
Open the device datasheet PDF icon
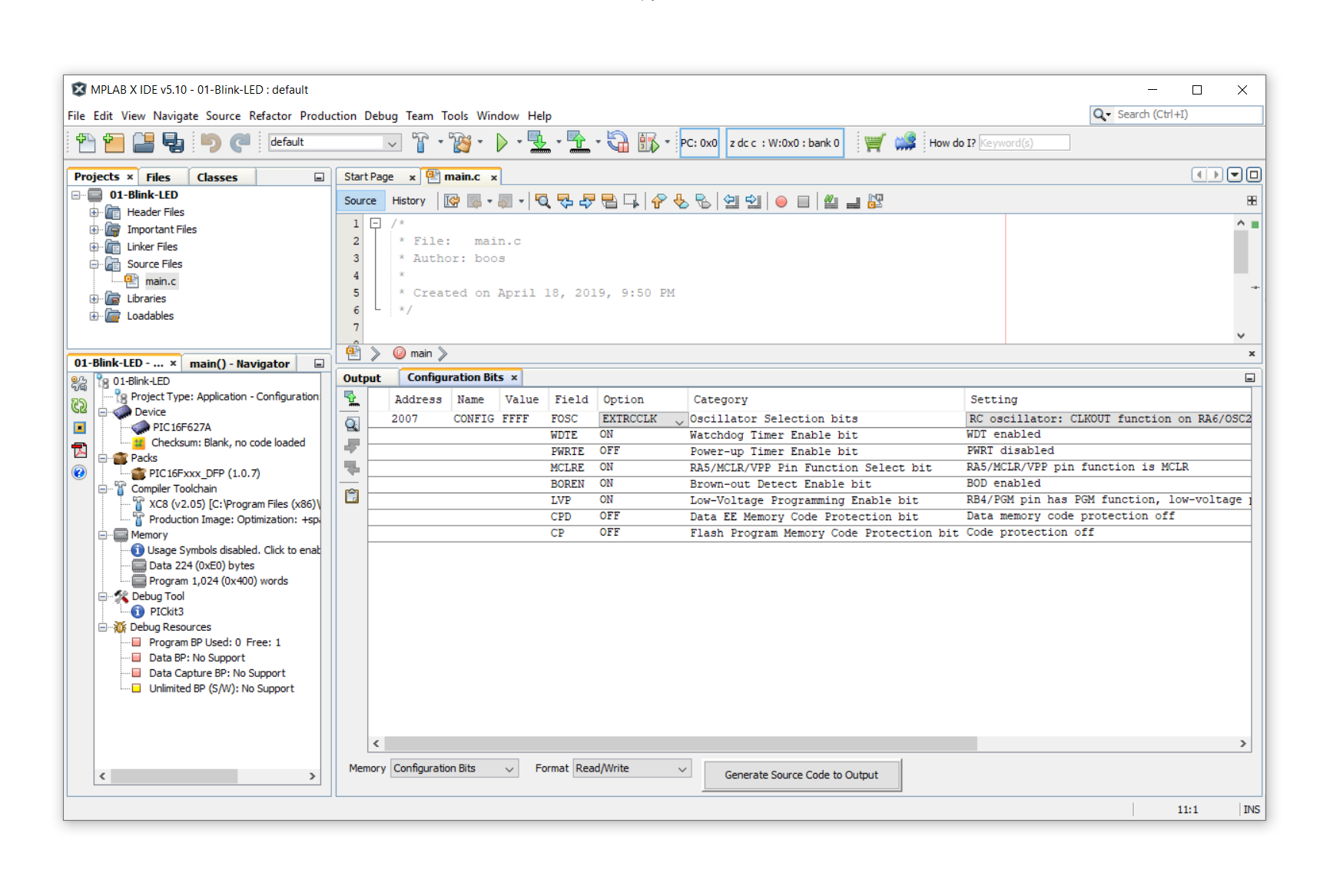point(79,450)
